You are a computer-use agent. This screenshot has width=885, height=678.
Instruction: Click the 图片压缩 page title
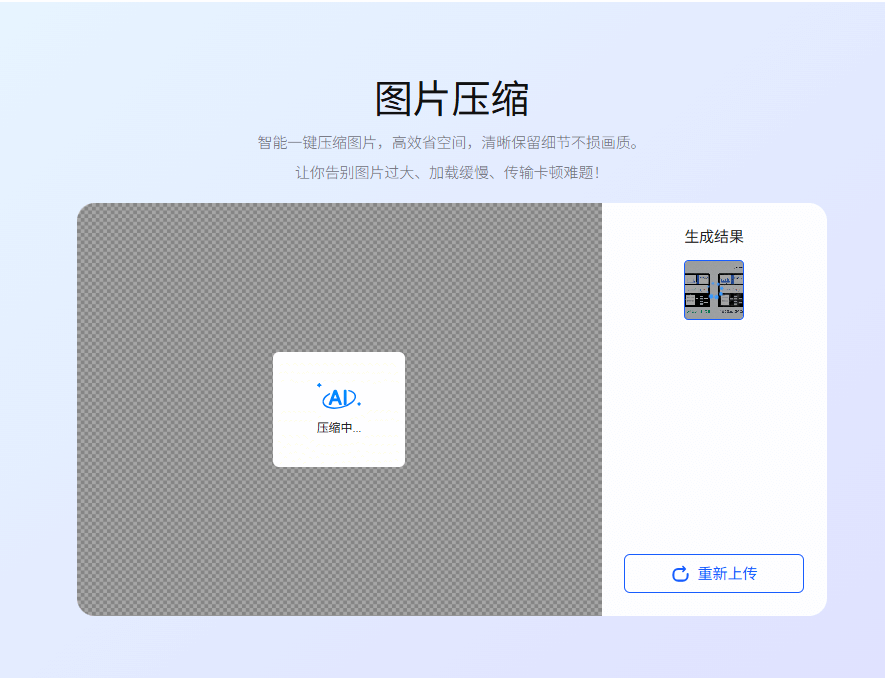pos(442,97)
